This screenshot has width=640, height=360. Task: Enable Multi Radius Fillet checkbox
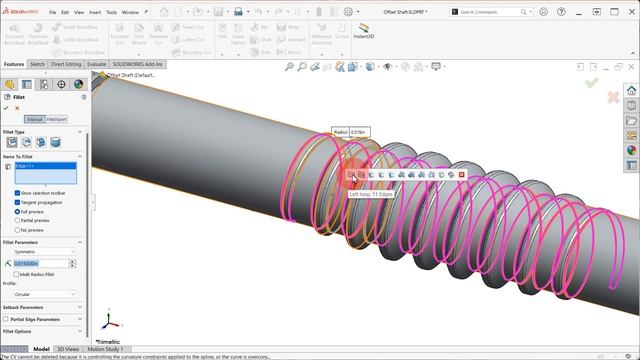pos(16,274)
